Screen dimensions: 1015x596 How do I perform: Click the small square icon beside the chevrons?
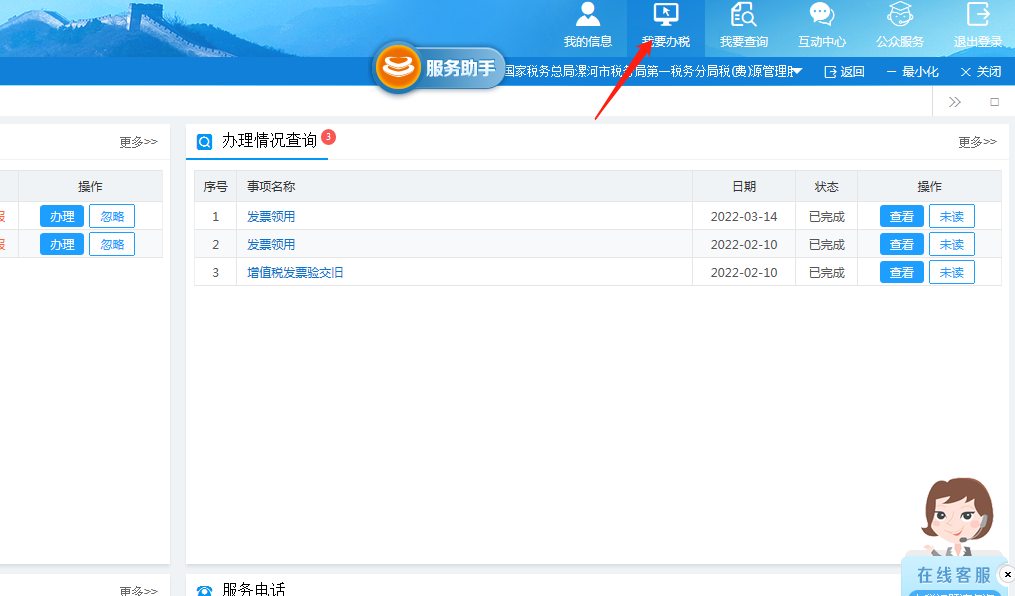coord(994,102)
